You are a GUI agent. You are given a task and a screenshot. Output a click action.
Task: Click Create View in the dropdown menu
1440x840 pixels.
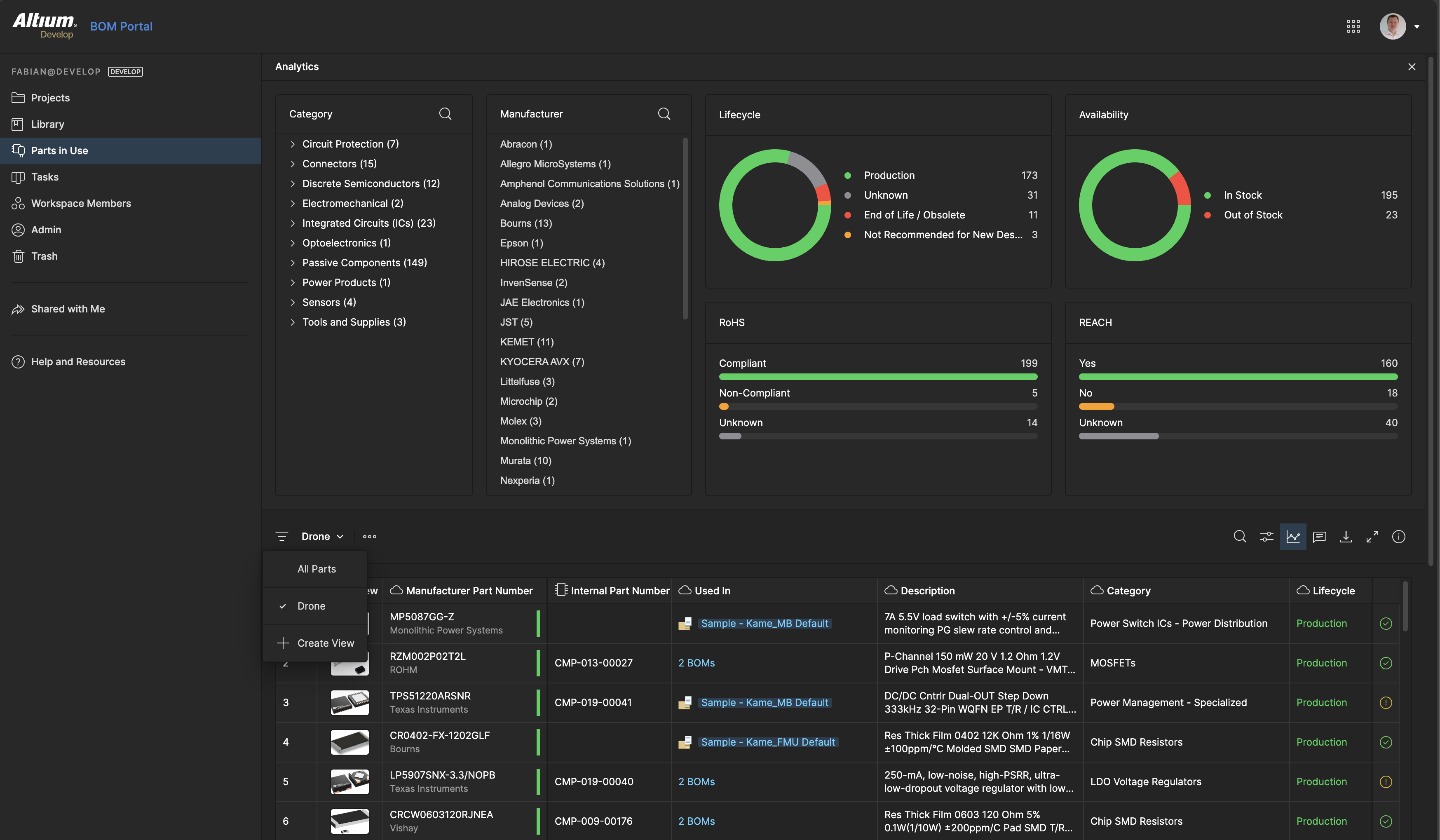point(325,643)
